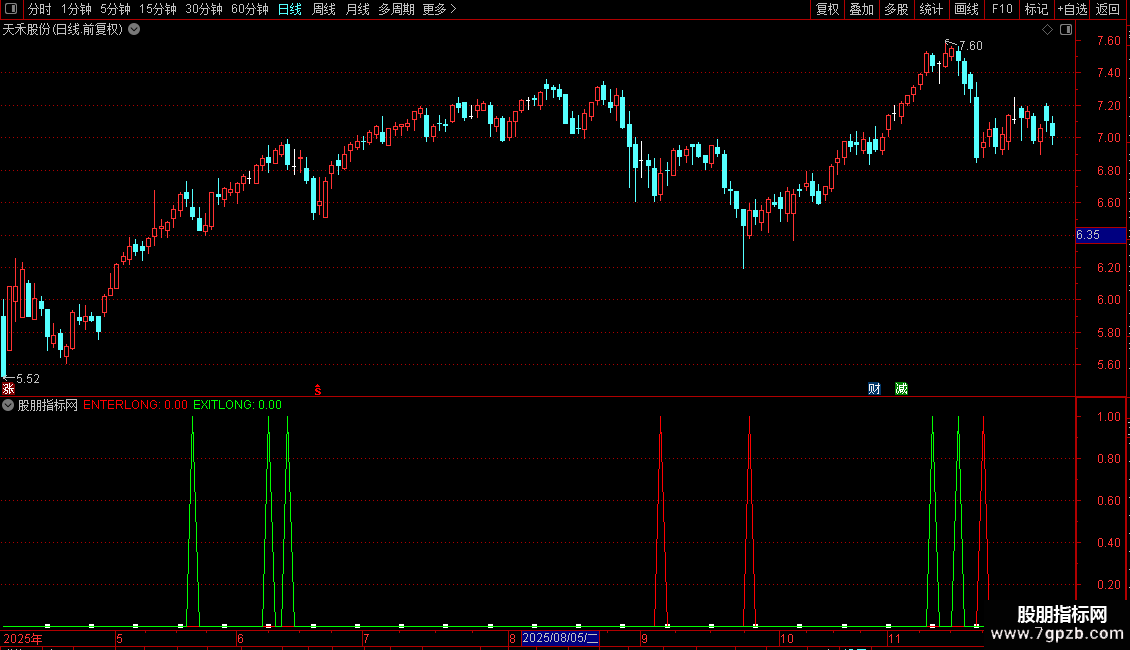Viewport: 1130px width, 650px height.
Task: Select the 30分钟 period tab
Action: click(x=204, y=9)
